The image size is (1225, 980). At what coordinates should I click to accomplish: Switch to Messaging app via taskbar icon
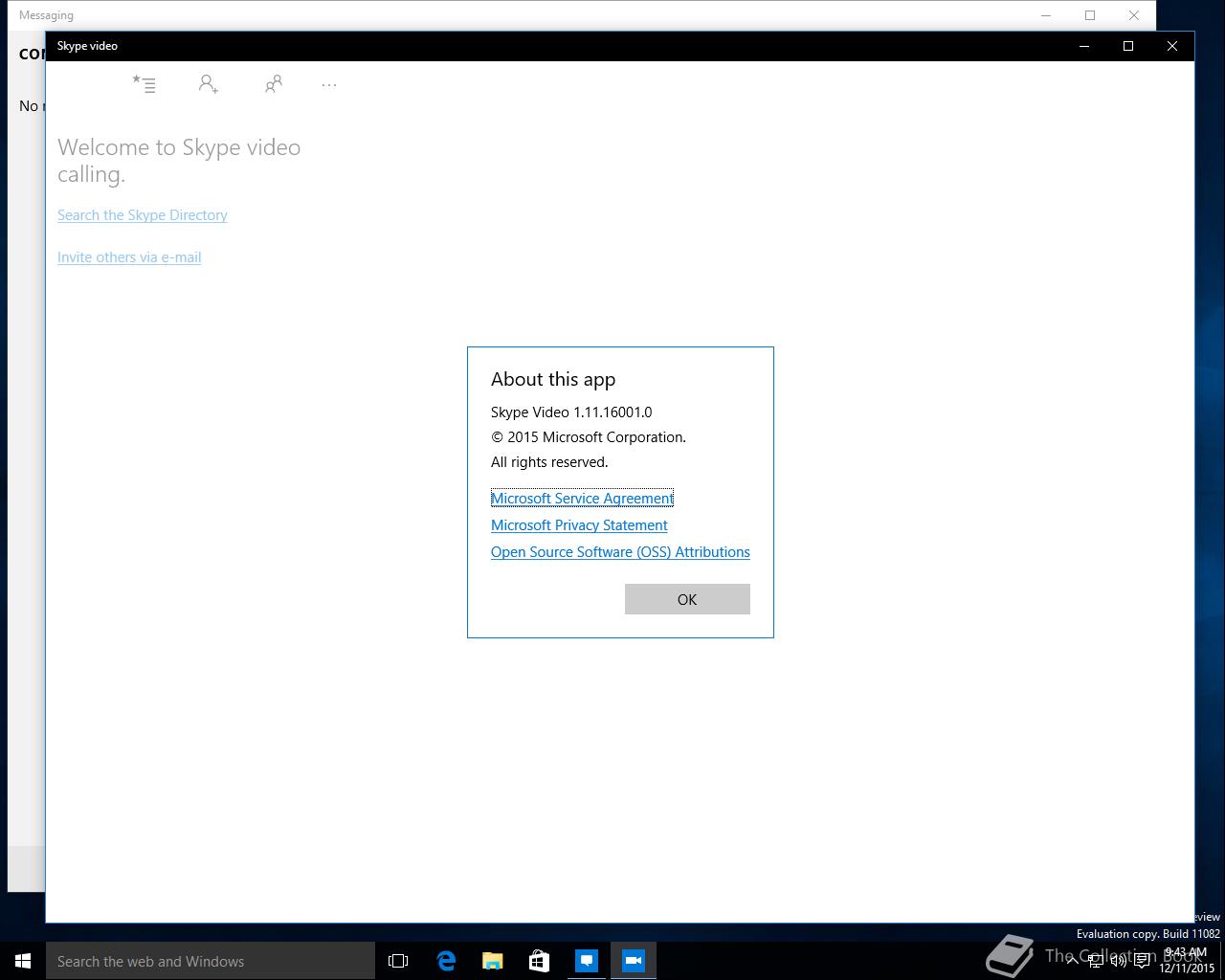click(587, 961)
